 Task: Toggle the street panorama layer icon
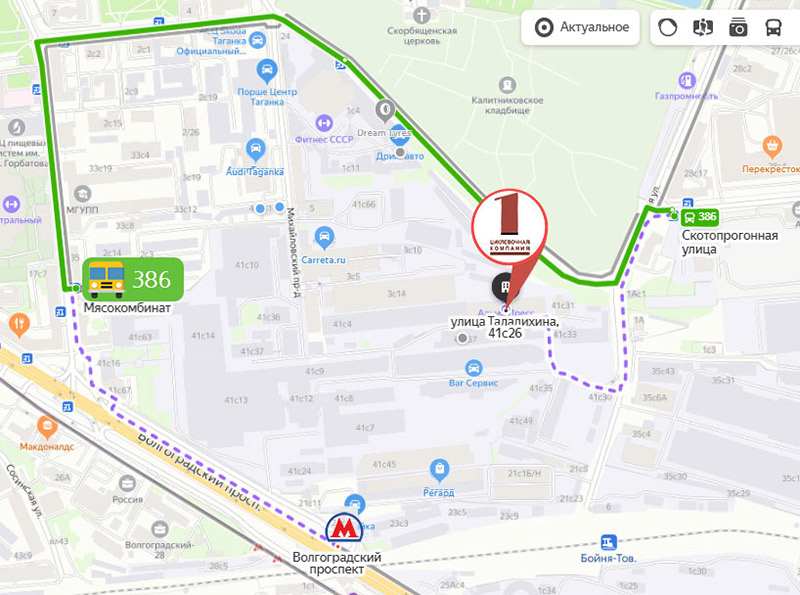pyautogui.click(x=703, y=27)
